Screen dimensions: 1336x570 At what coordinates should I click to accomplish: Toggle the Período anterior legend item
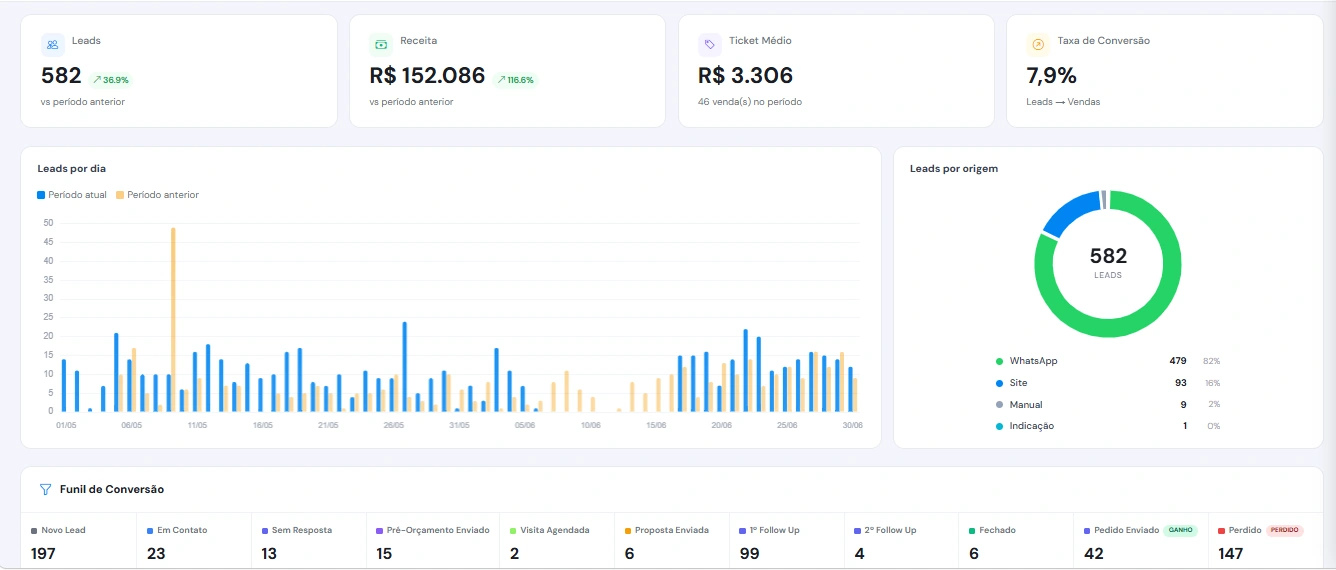tap(158, 195)
